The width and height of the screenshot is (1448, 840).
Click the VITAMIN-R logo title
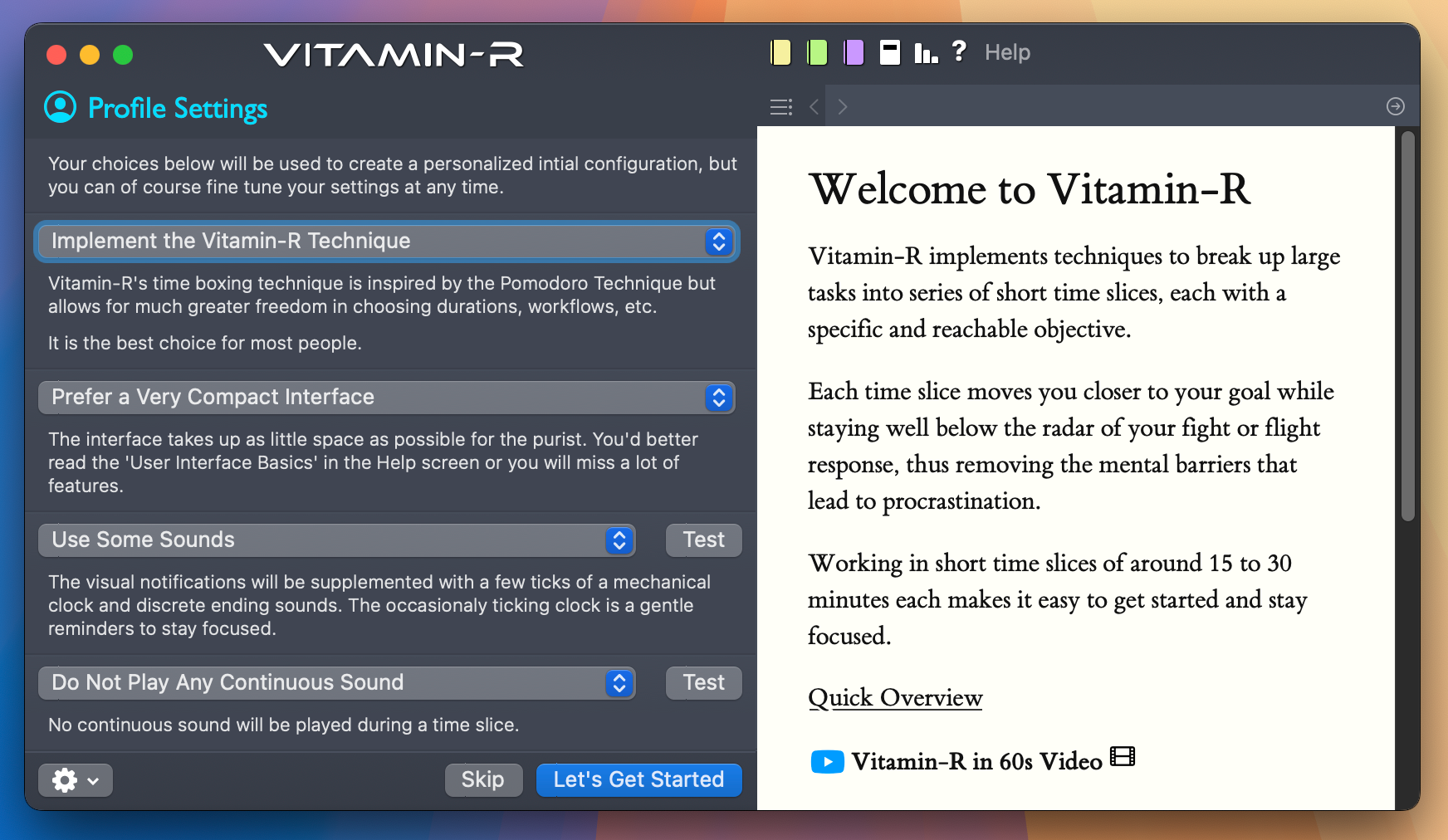pos(394,55)
